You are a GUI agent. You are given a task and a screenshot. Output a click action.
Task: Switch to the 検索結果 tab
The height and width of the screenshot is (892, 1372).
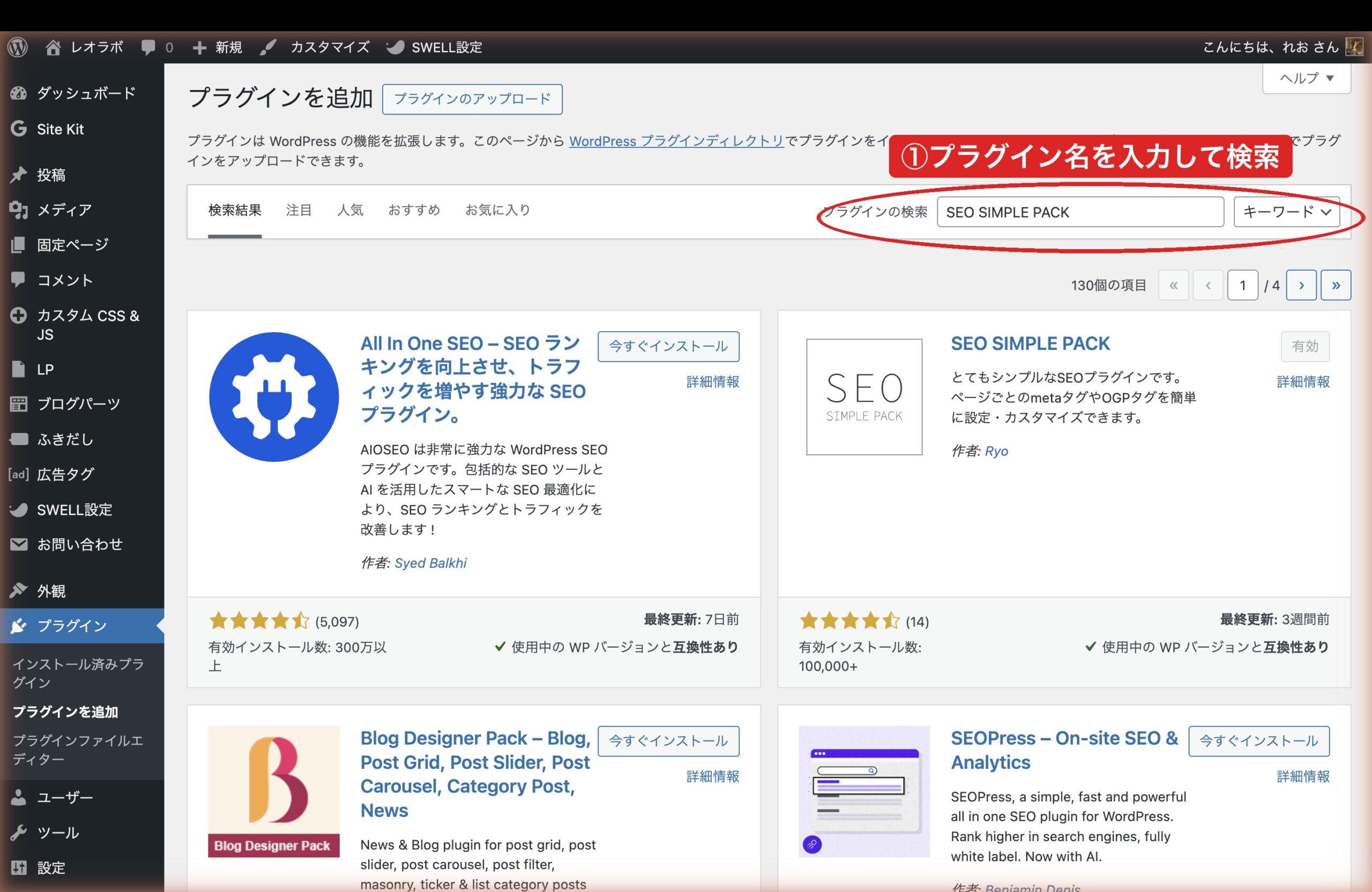tap(235, 211)
